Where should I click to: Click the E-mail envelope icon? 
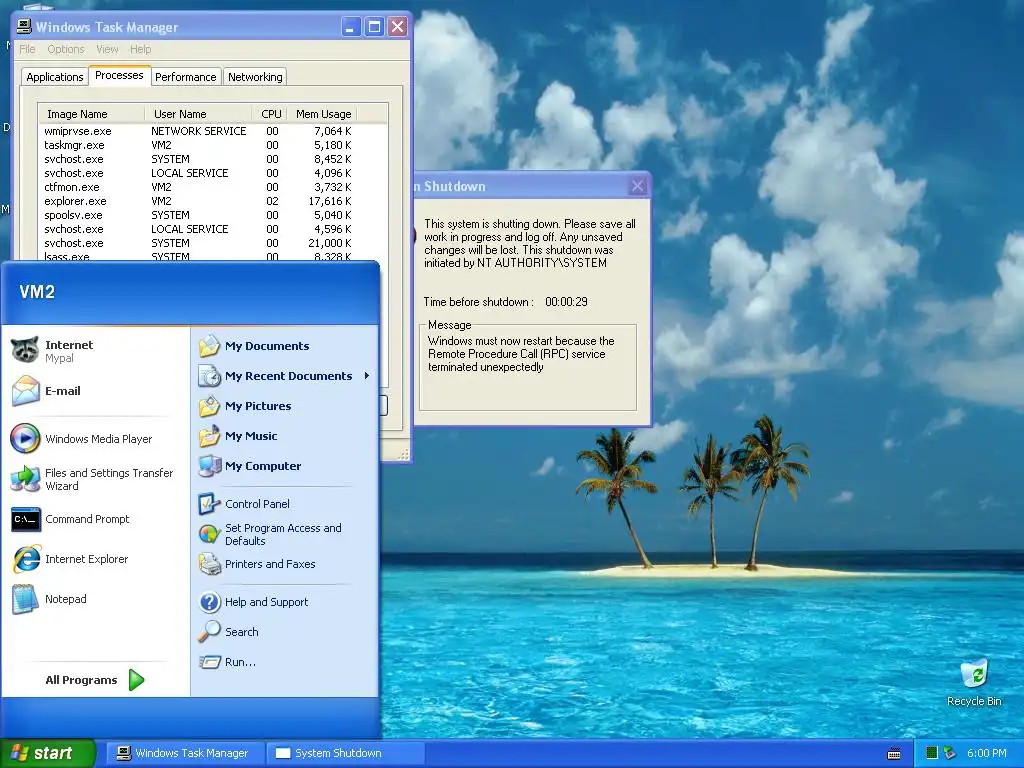click(x=25, y=391)
